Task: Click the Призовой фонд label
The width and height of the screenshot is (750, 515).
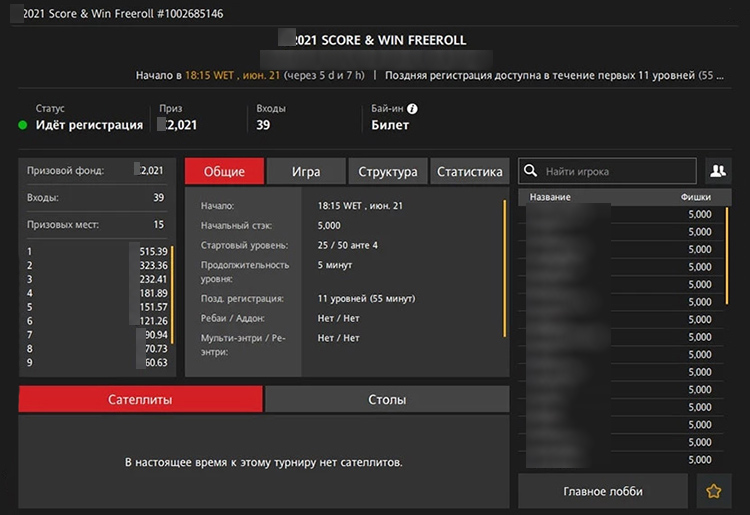Action: pos(66,171)
